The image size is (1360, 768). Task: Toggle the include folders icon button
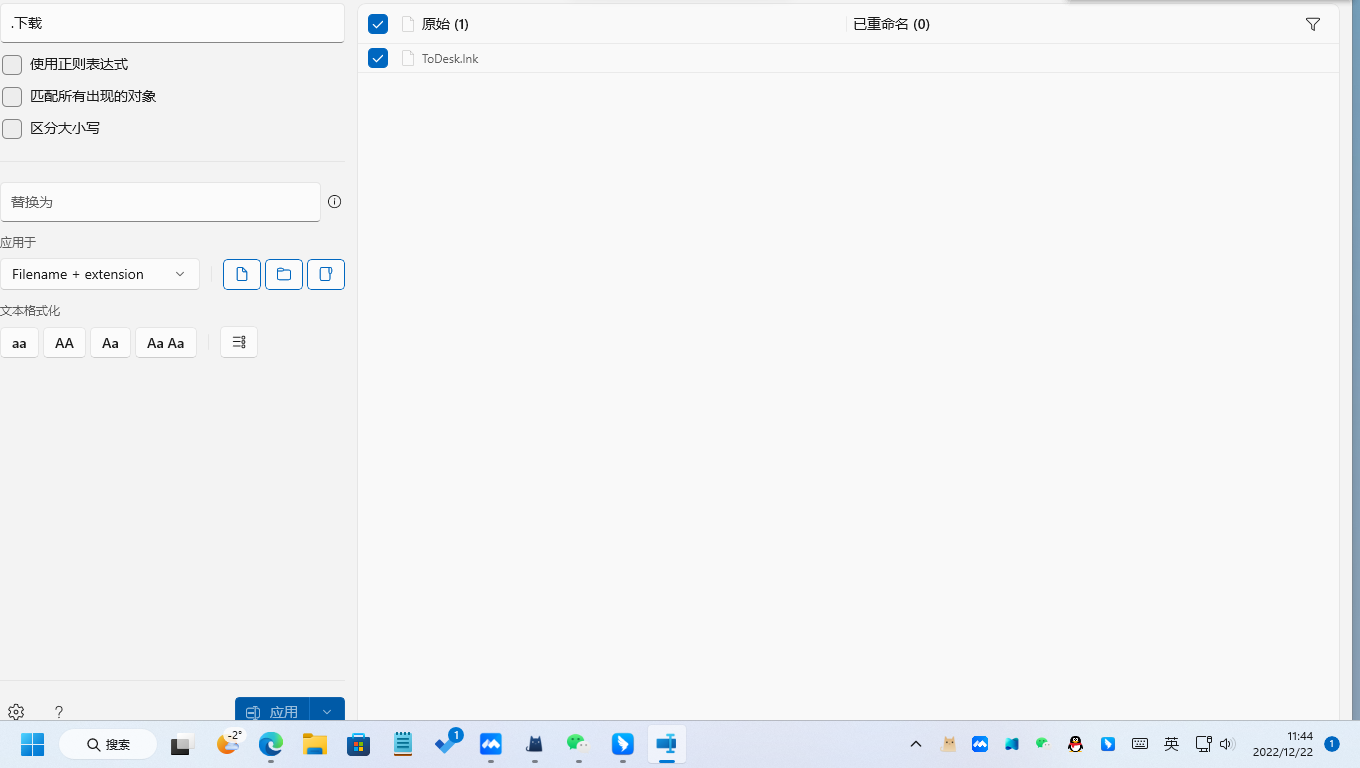point(284,274)
